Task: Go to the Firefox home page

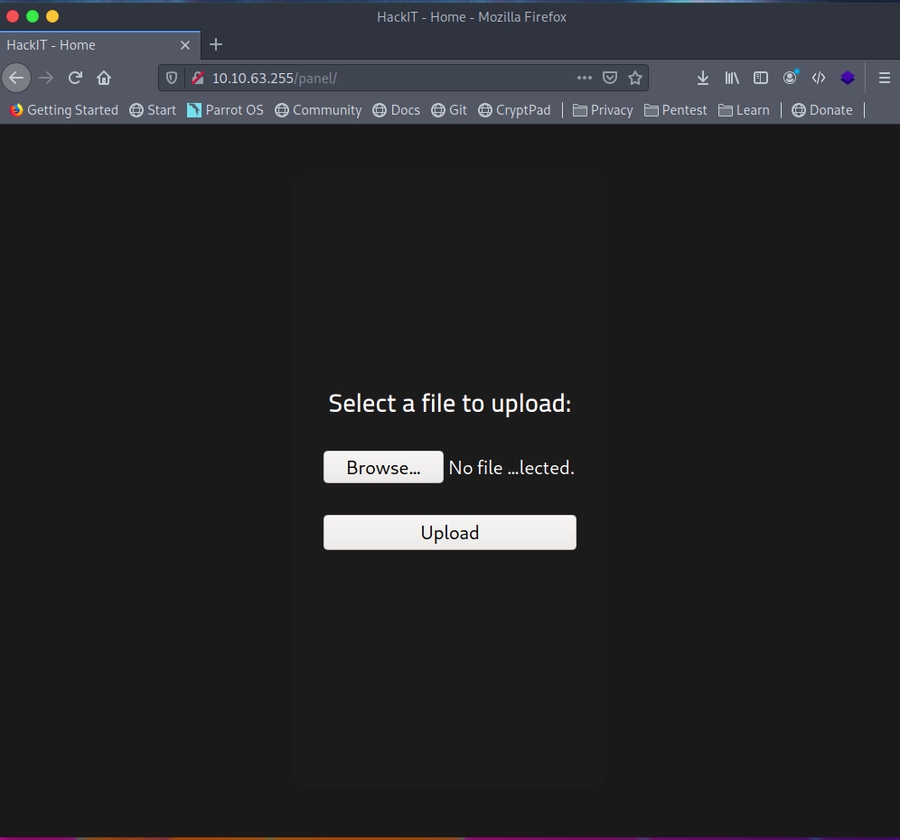Action: pos(104,78)
